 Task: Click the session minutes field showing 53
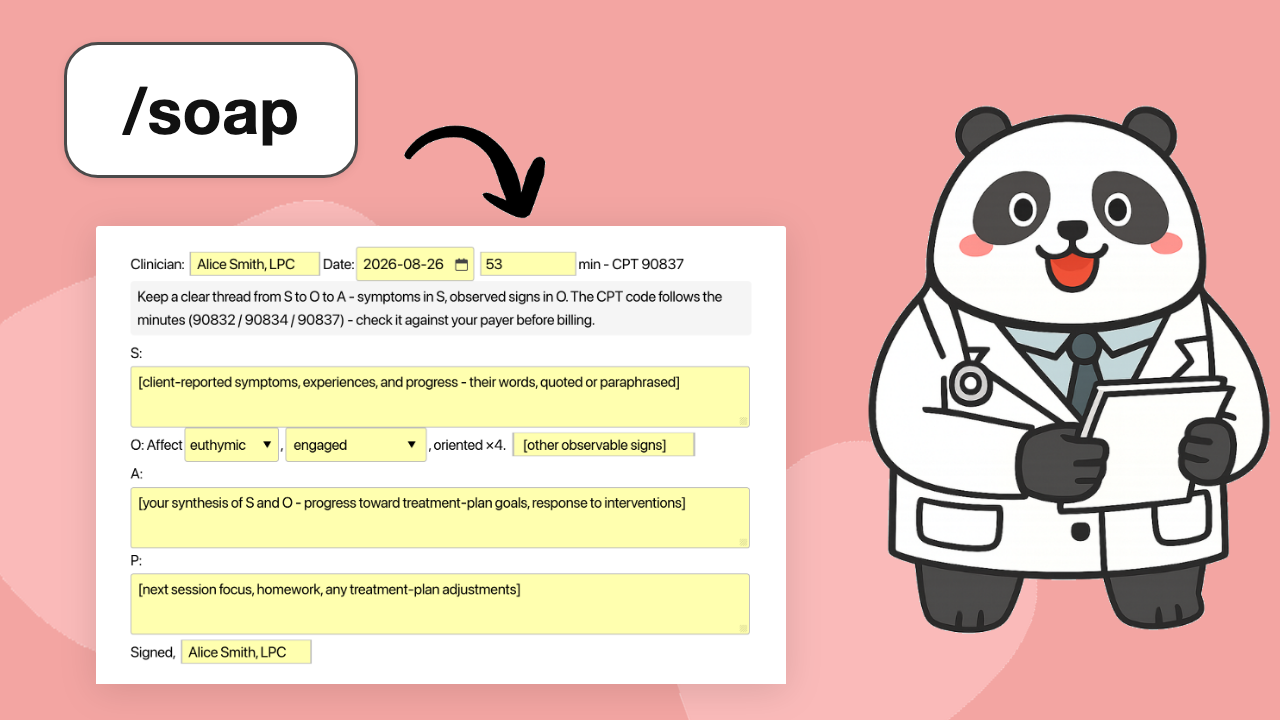tap(528, 264)
